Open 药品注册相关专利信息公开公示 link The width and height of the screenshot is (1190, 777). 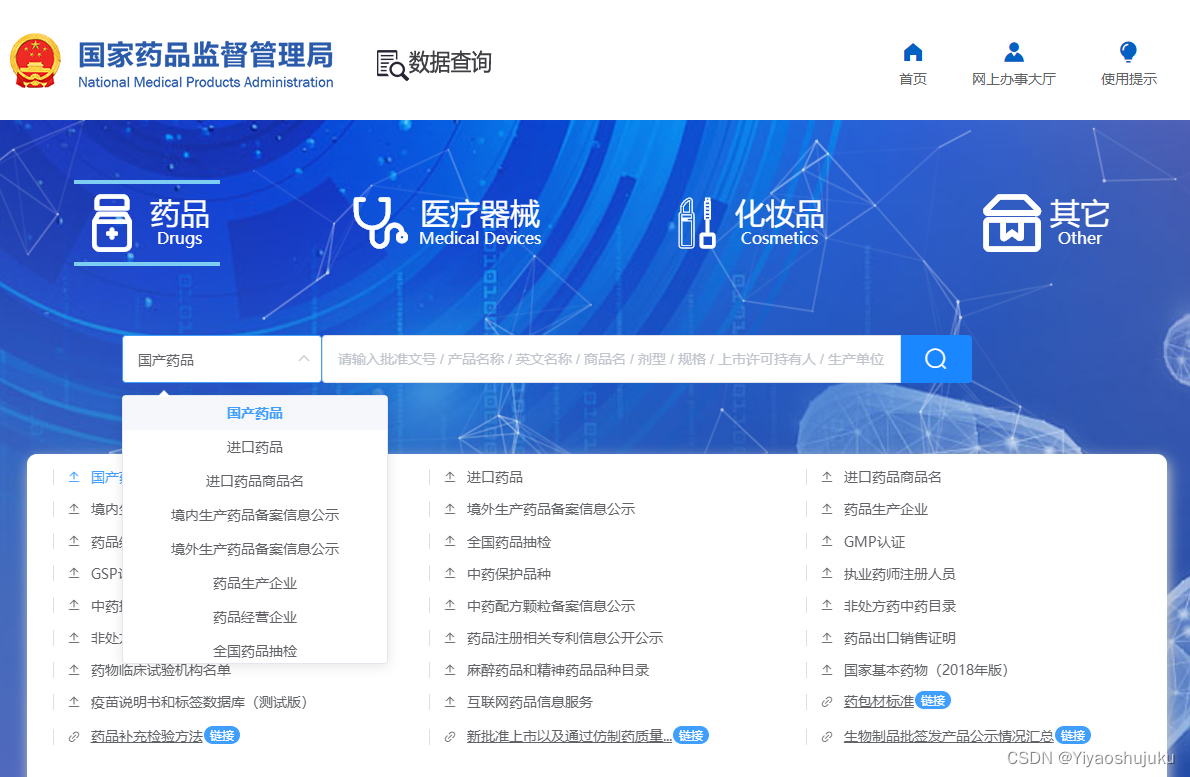(x=565, y=638)
